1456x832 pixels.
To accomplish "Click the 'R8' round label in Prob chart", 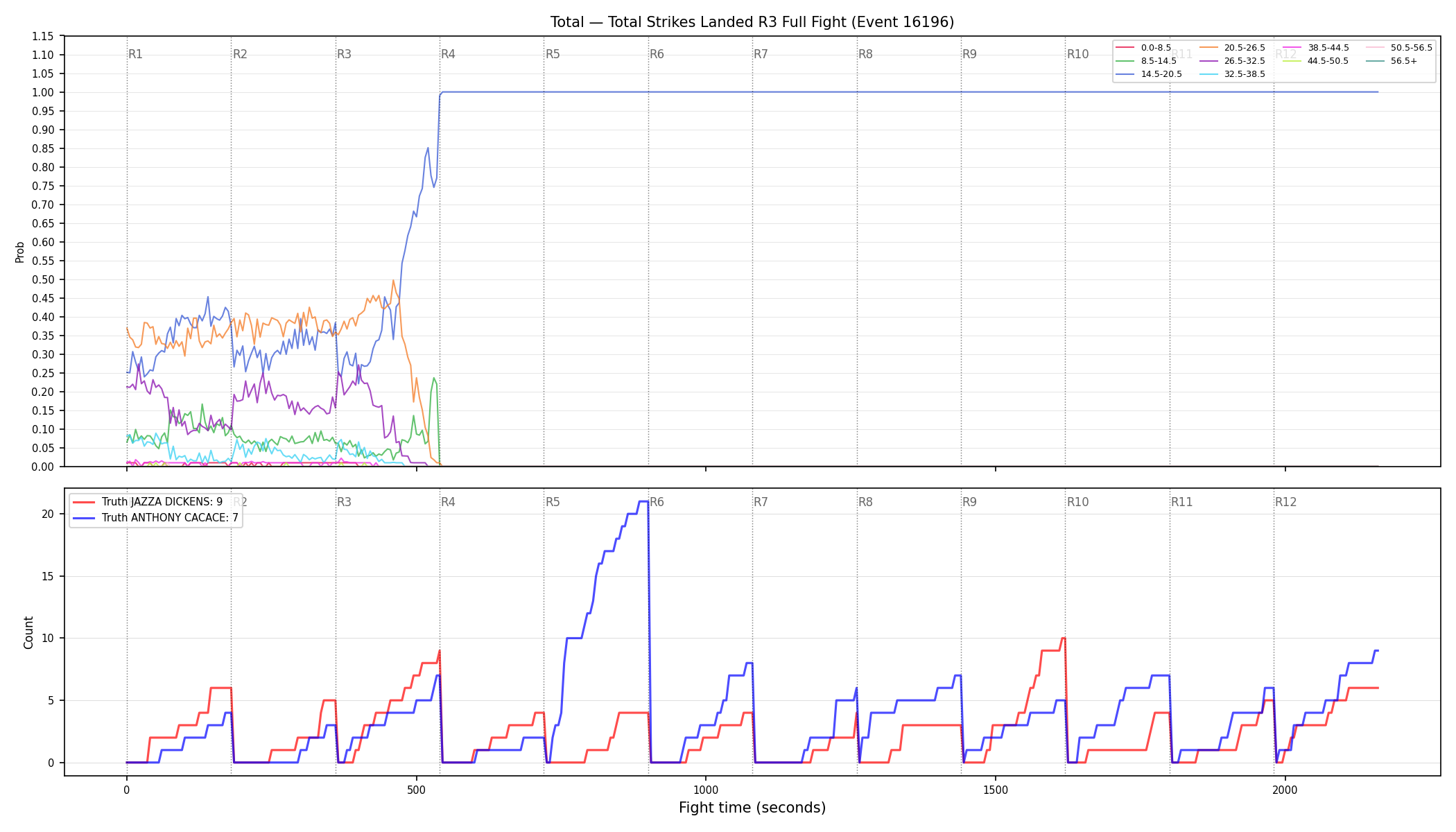I will tap(865, 54).
